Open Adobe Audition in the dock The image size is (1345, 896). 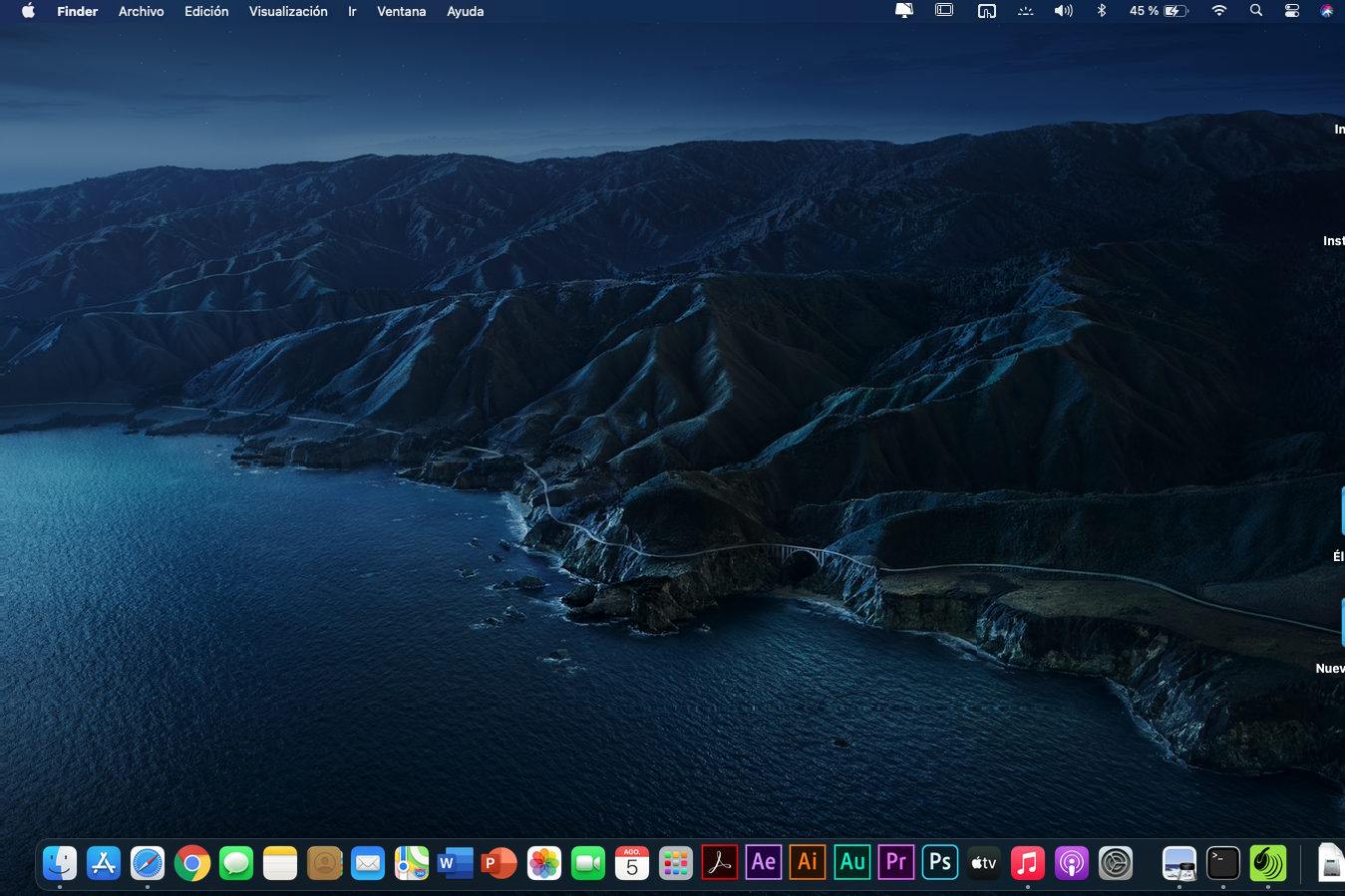click(x=852, y=863)
